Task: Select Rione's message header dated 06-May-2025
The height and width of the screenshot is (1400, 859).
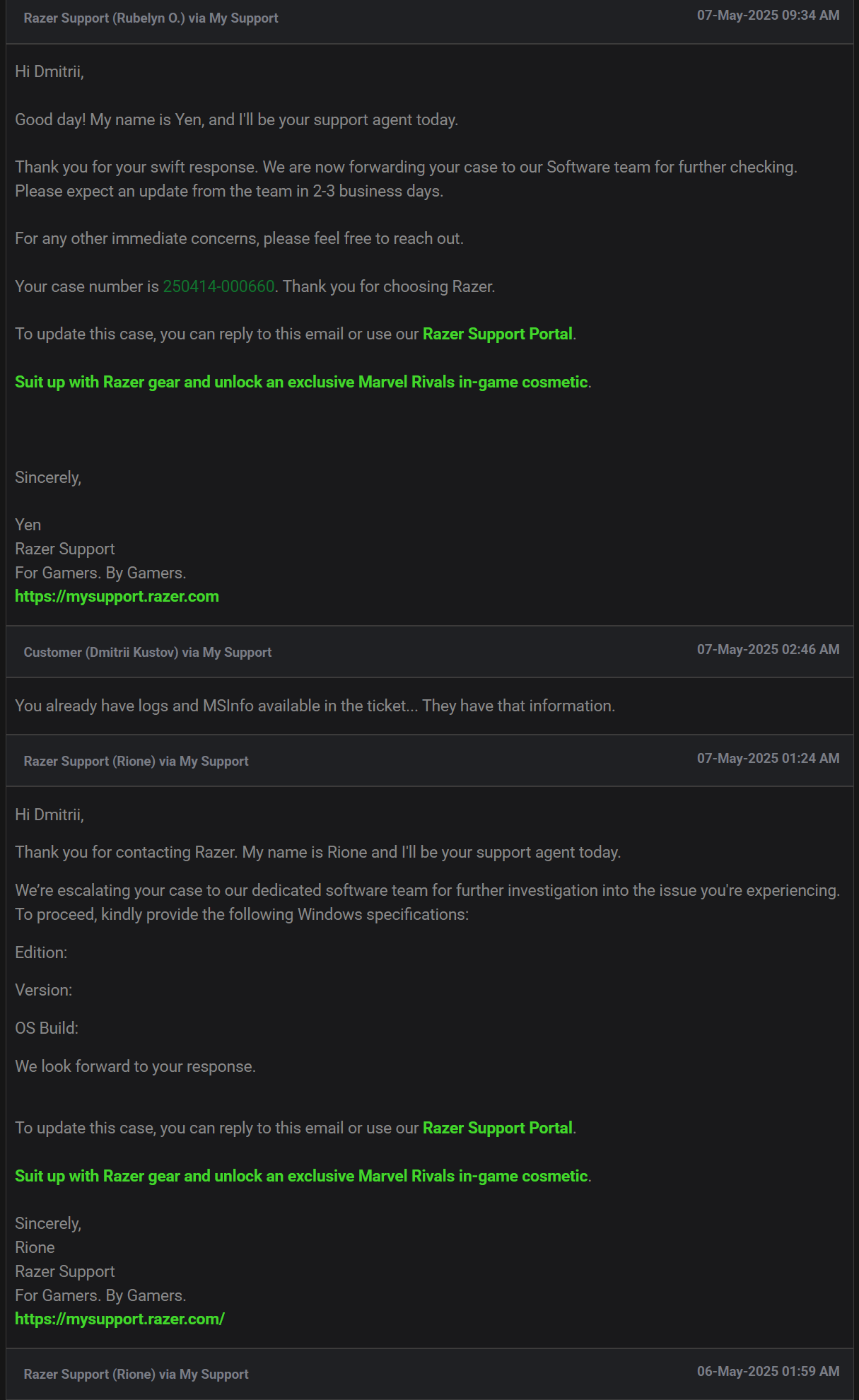Action: (430, 1374)
